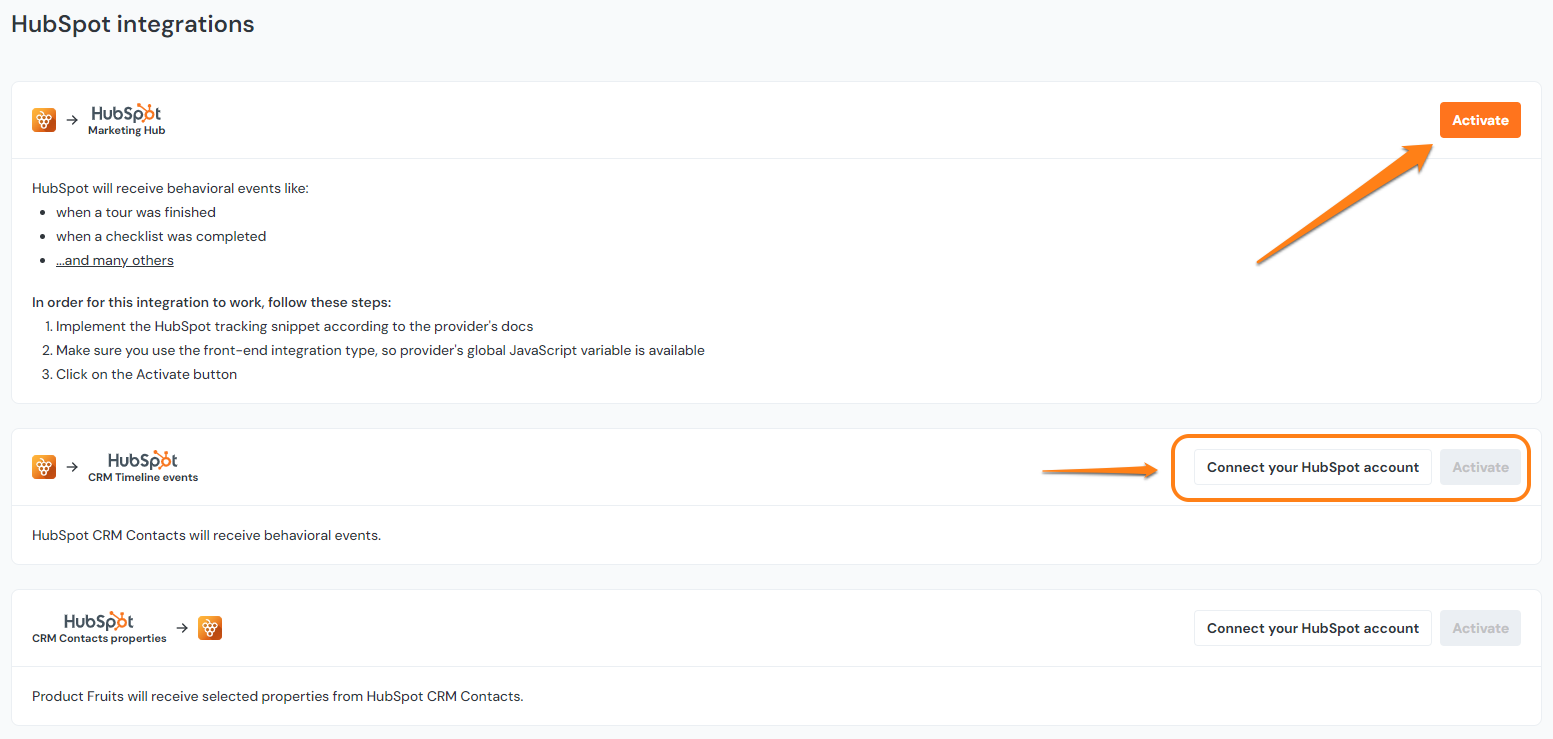The height and width of the screenshot is (739, 1553).
Task: Click the "HubSpot integrations" page heading
Action: click(x=132, y=23)
